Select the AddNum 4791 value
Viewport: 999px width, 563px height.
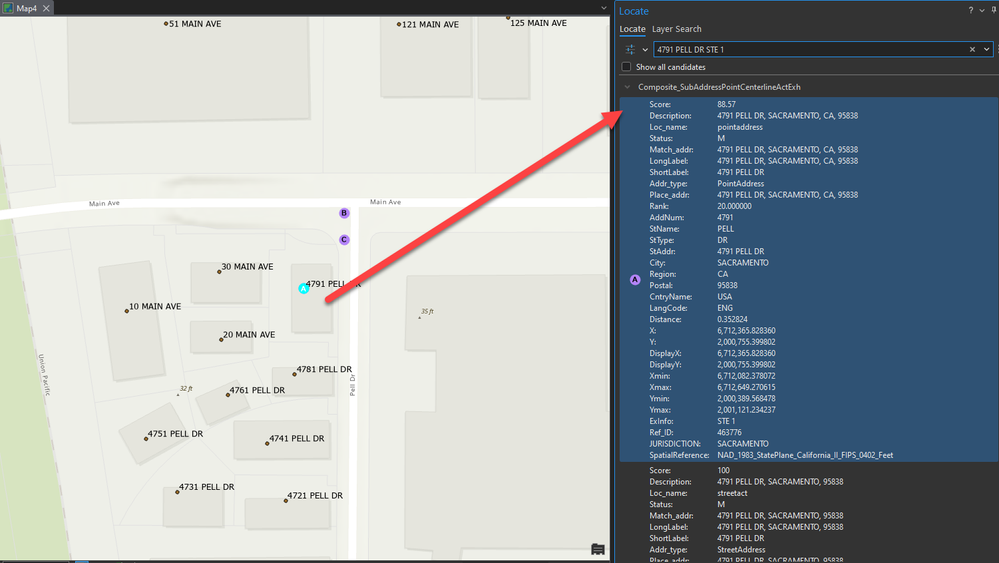coord(725,218)
